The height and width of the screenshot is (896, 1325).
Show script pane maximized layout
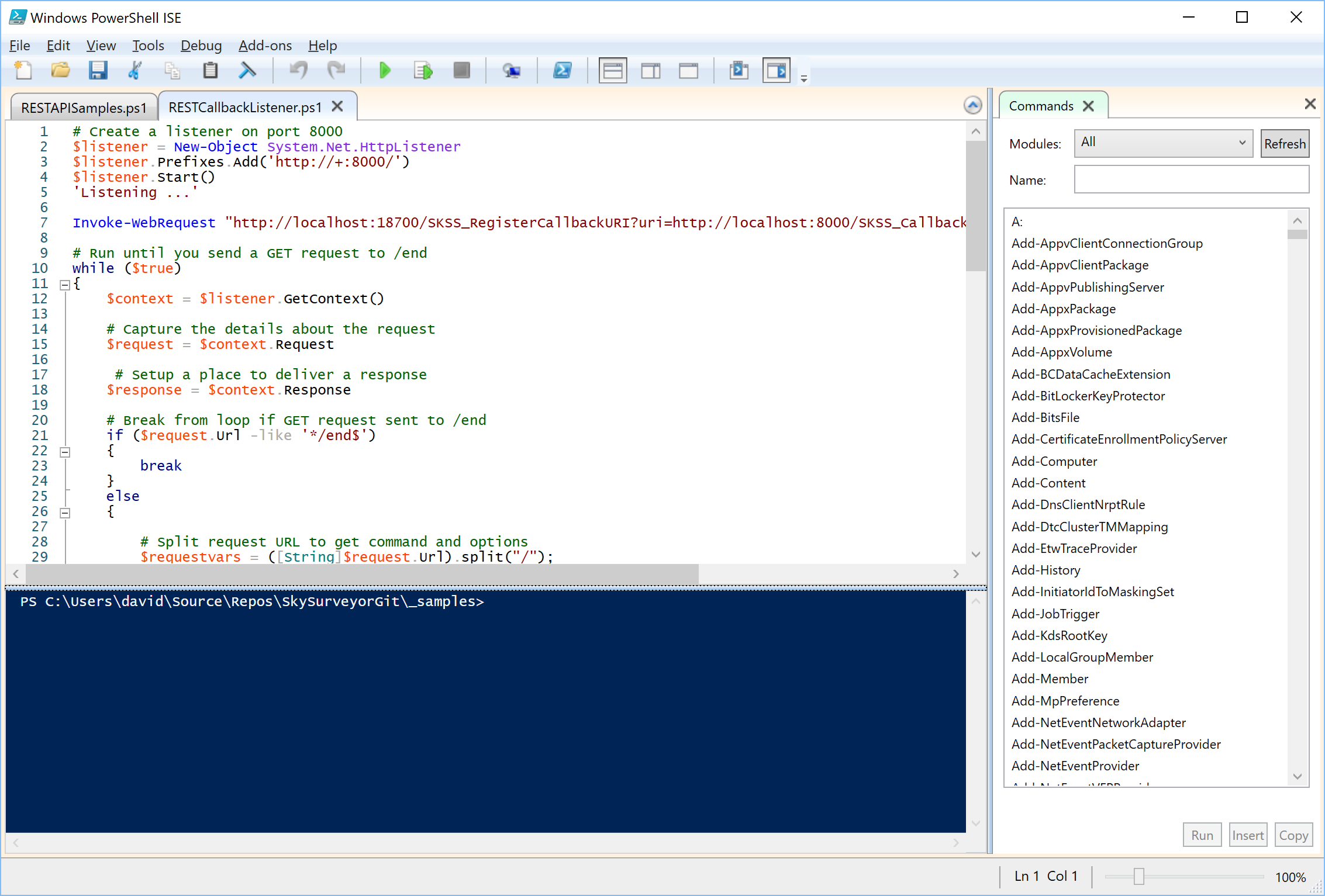tap(689, 71)
